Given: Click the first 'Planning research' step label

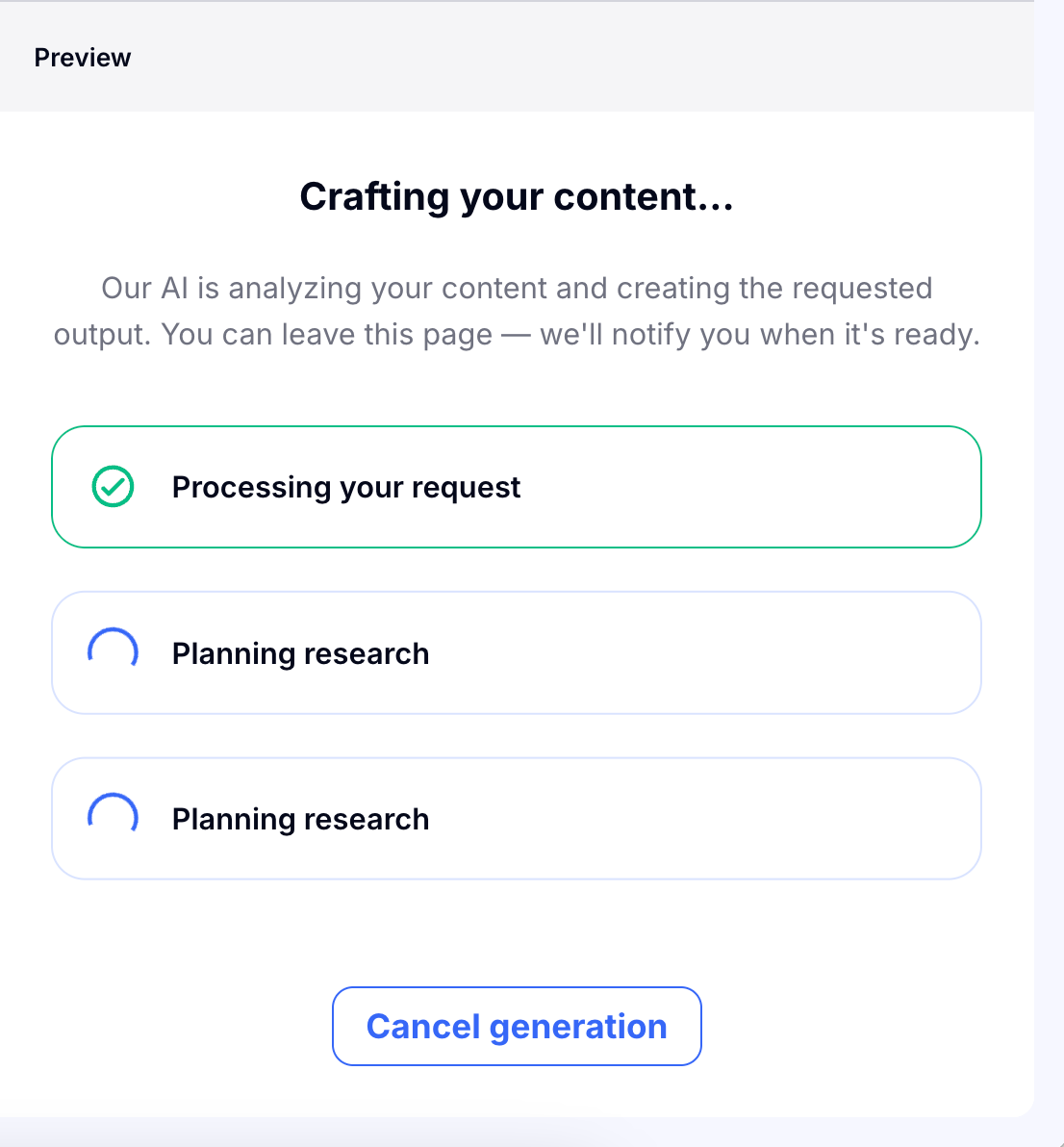Looking at the screenshot, I should [300, 653].
